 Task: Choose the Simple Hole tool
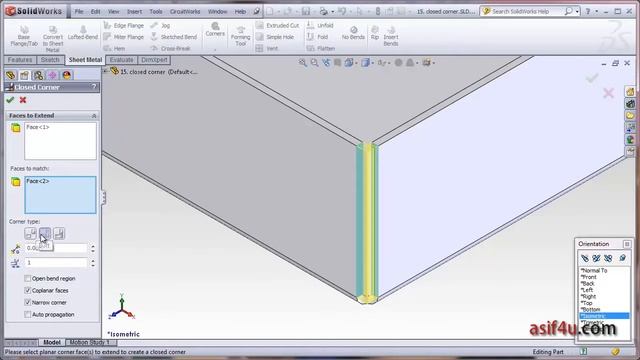point(275,37)
